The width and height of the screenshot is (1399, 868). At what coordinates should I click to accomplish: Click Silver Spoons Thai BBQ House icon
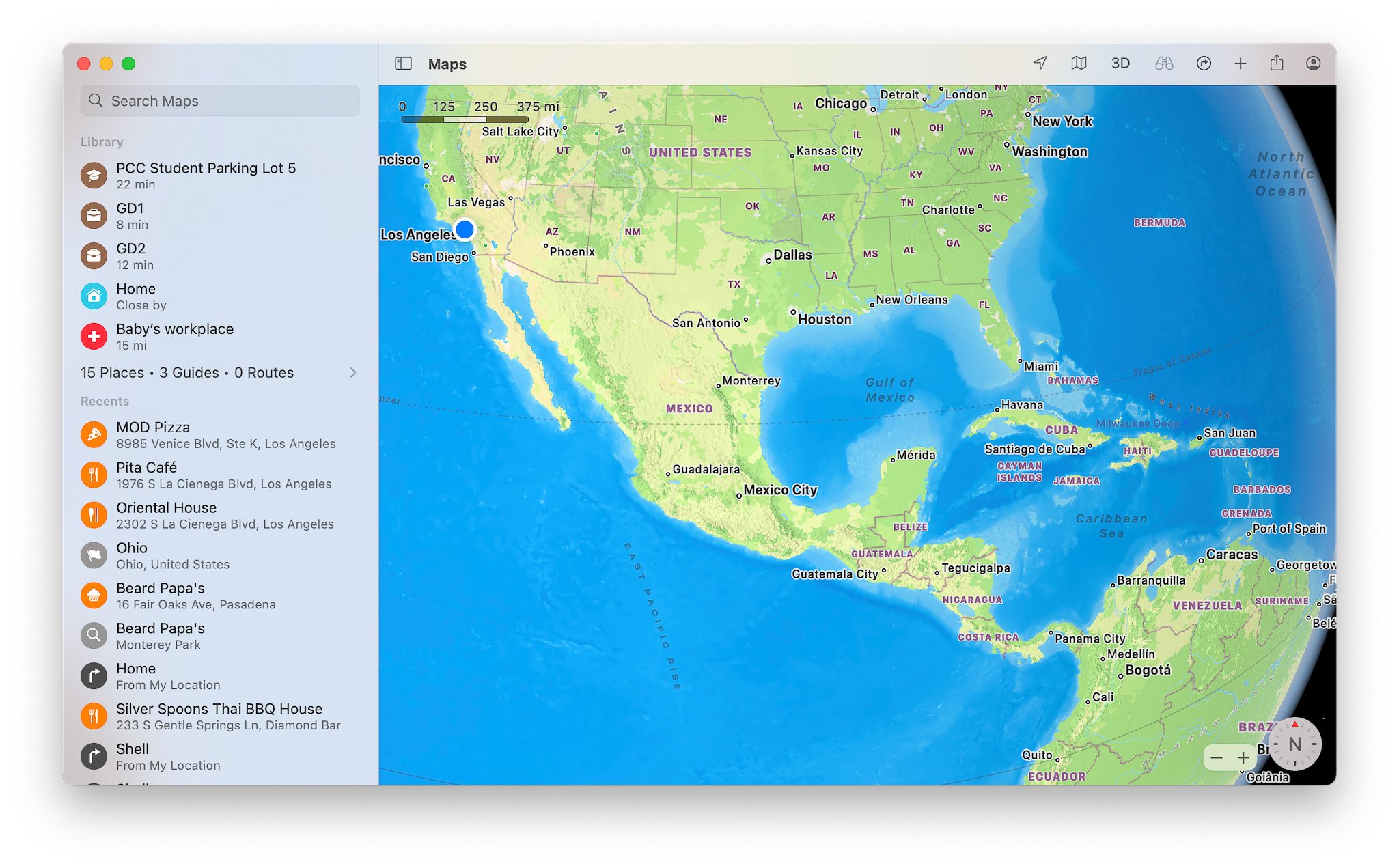(94, 717)
